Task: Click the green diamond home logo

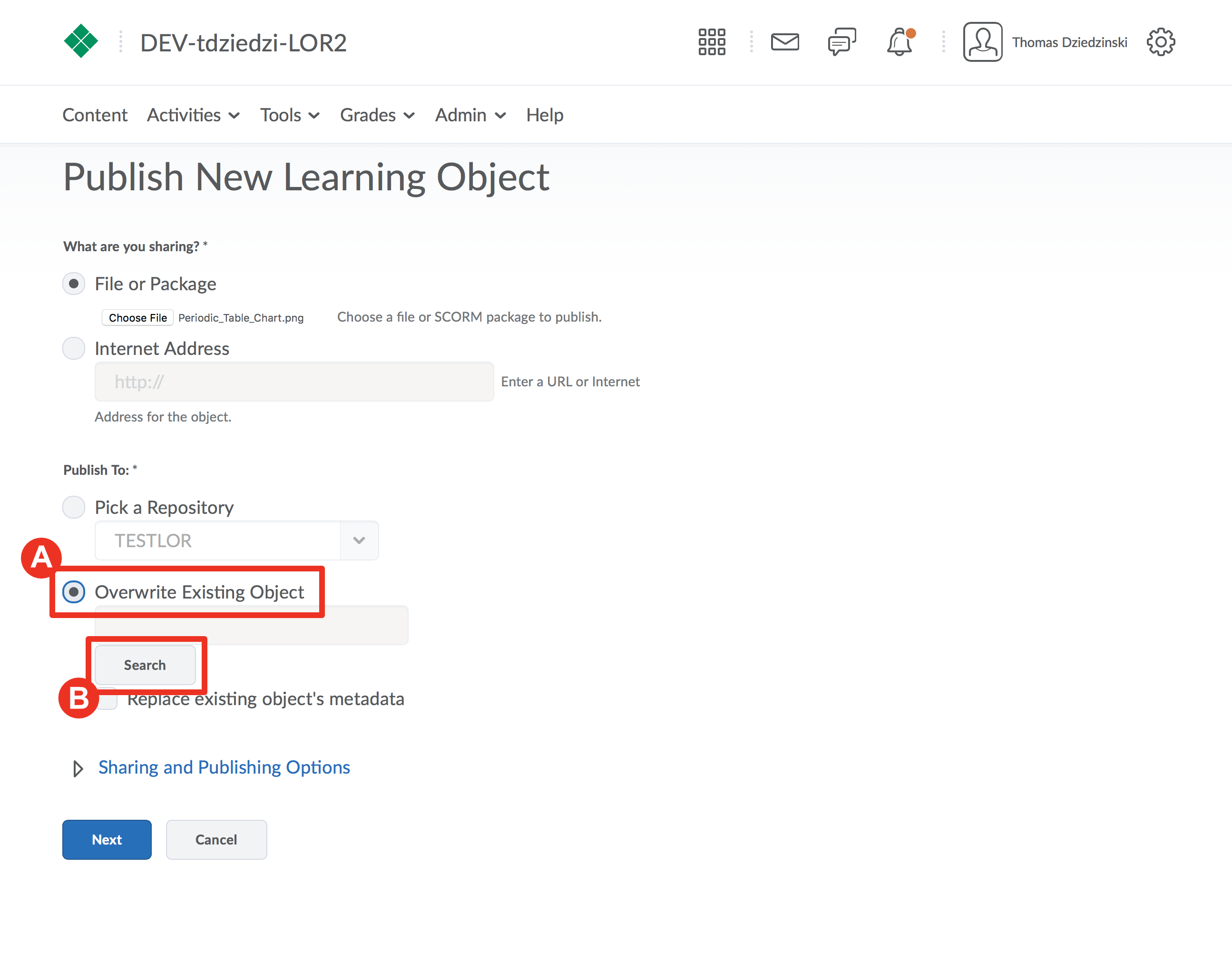Action: point(81,41)
